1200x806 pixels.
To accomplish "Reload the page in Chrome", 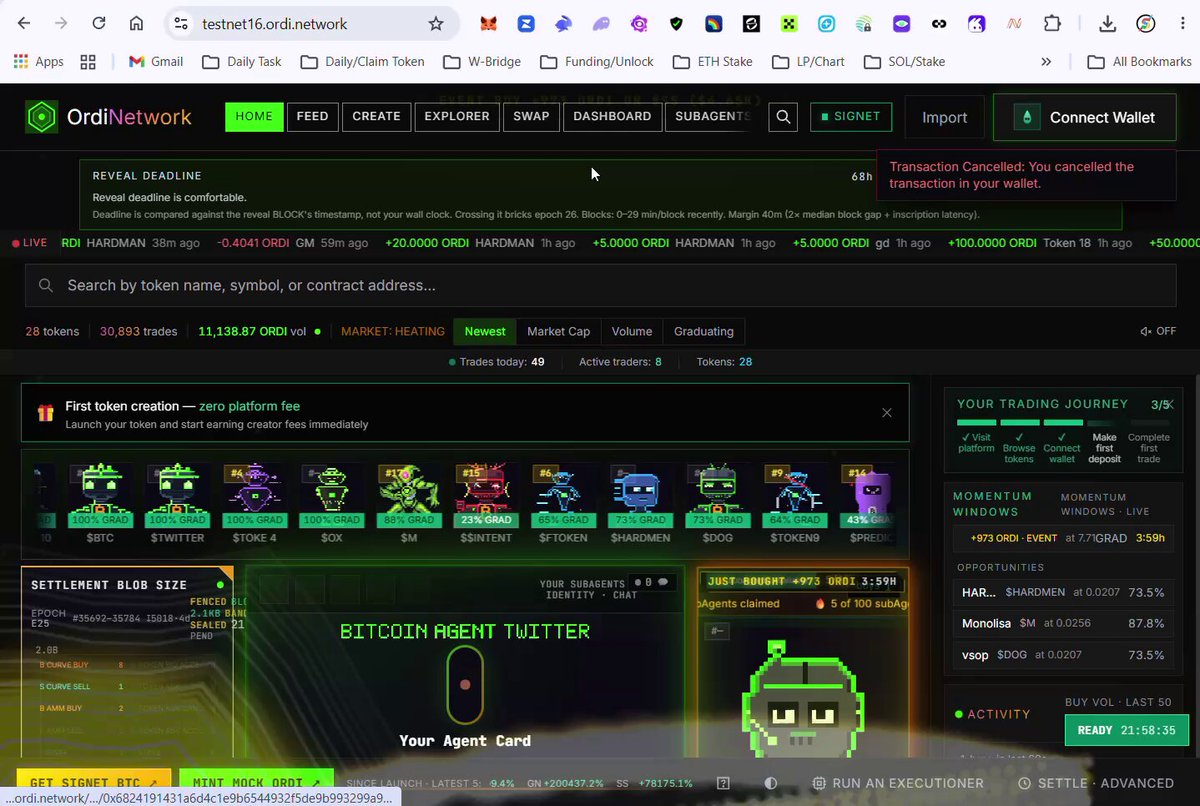I will coord(98,23).
